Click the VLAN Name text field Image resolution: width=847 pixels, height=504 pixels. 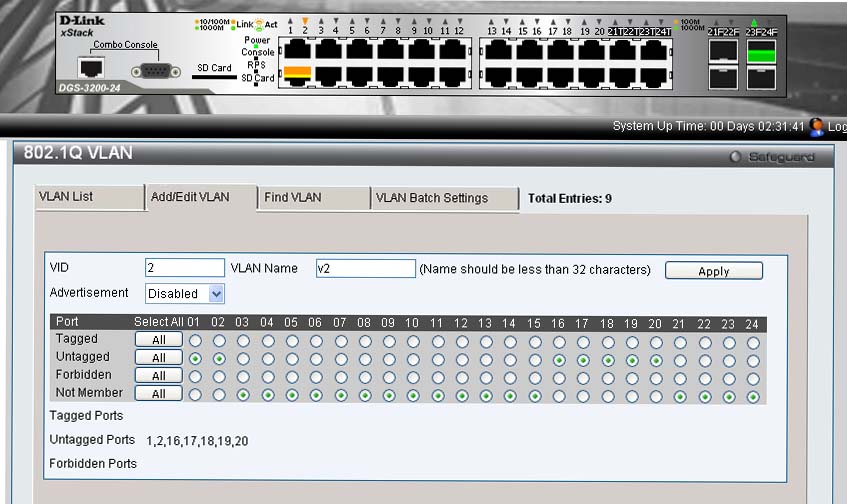(x=365, y=268)
